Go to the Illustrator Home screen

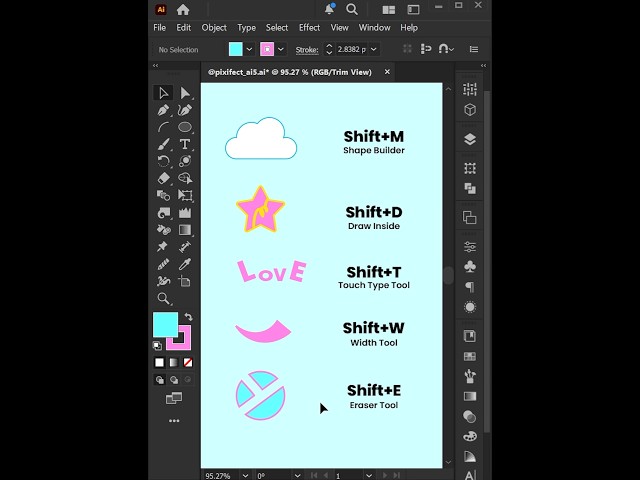[183, 10]
